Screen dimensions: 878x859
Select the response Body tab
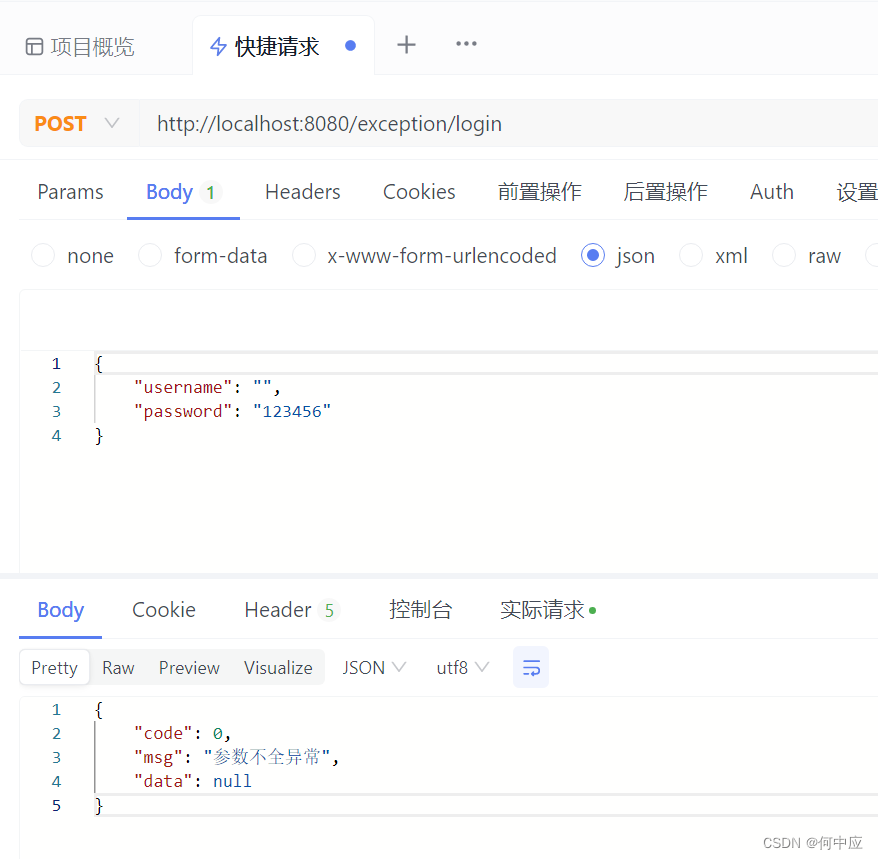click(x=60, y=610)
